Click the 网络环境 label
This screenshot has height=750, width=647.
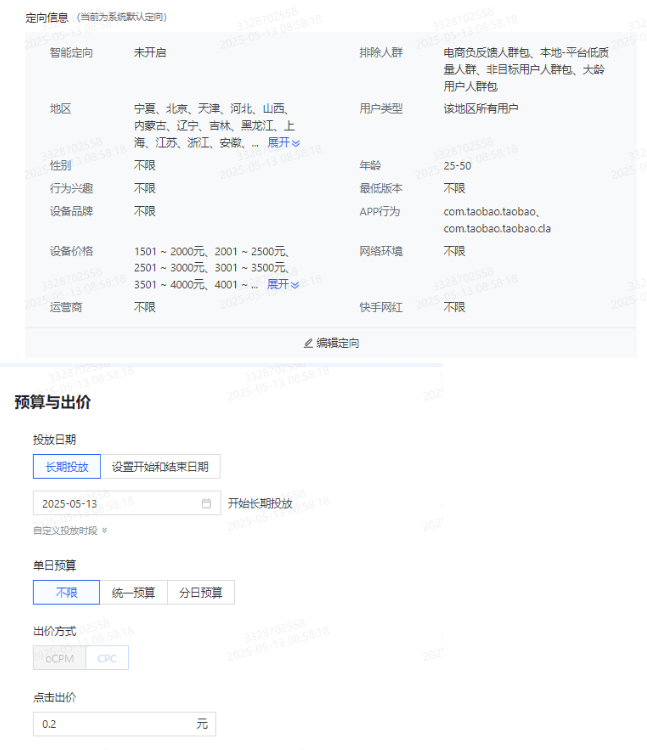(x=381, y=251)
